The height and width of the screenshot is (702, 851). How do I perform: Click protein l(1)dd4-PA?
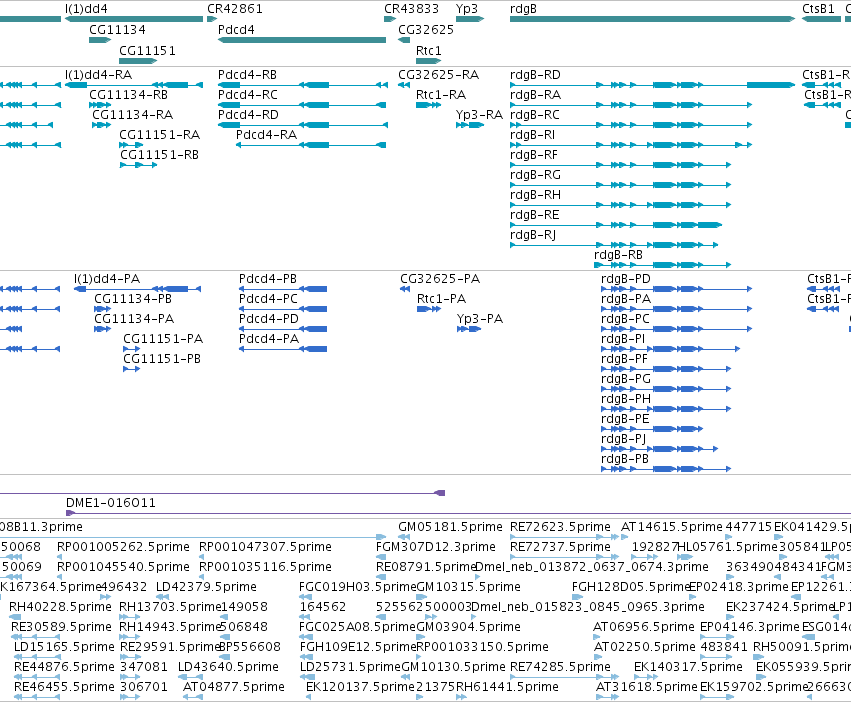click(x=107, y=279)
